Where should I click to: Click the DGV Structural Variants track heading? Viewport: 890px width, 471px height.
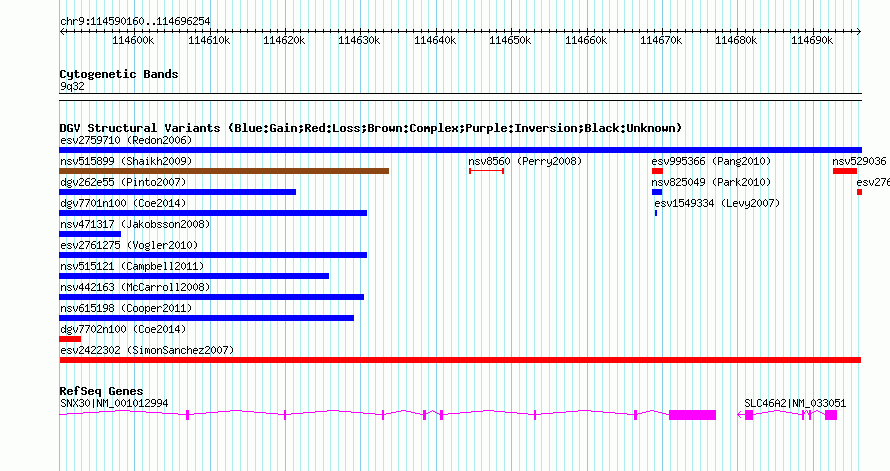[371, 128]
